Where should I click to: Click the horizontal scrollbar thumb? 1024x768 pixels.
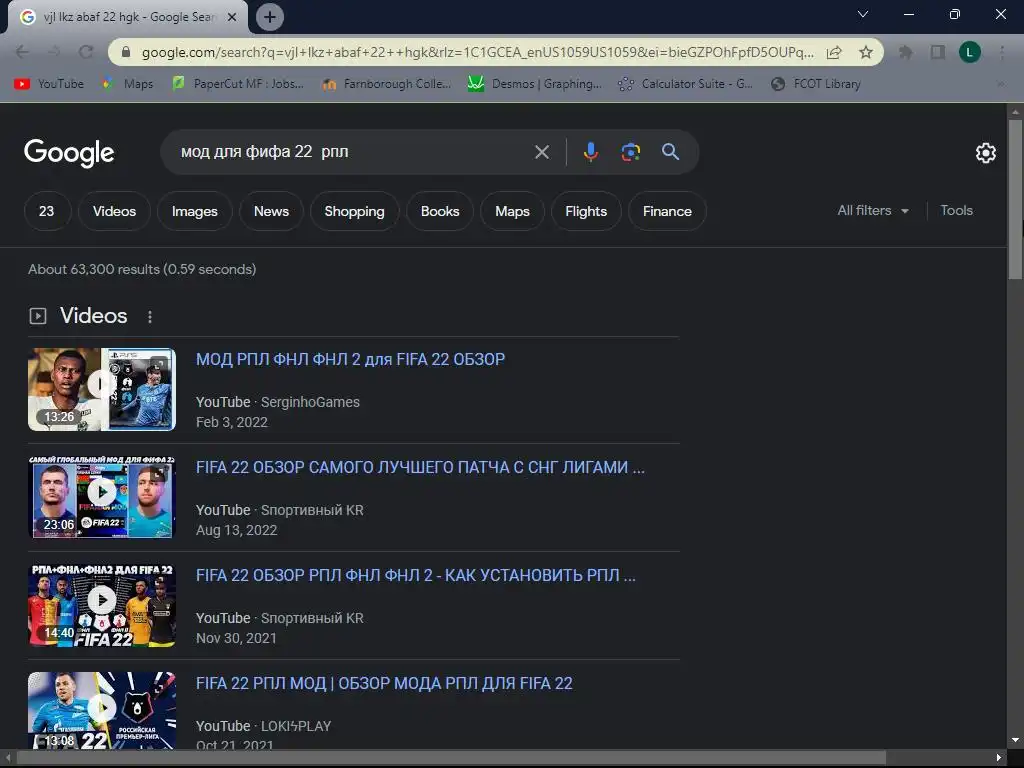click(451, 757)
